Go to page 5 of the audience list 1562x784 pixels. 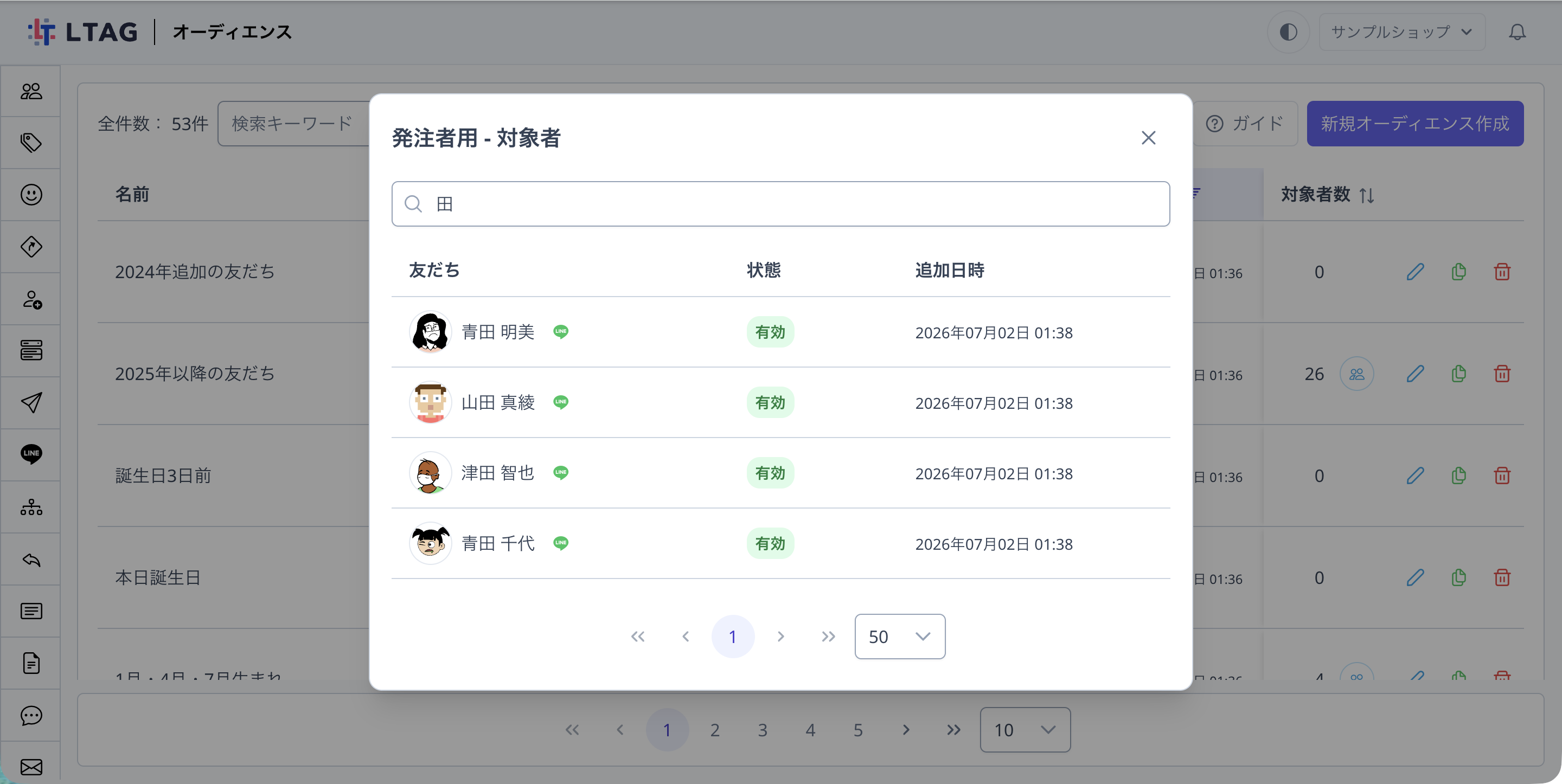[x=858, y=729]
